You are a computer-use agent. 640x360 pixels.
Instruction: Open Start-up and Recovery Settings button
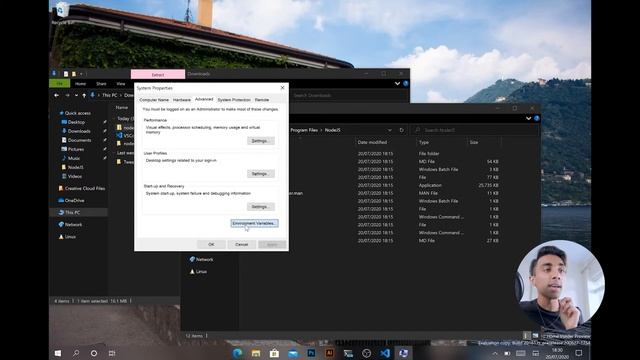pyautogui.click(x=260, y=207)
